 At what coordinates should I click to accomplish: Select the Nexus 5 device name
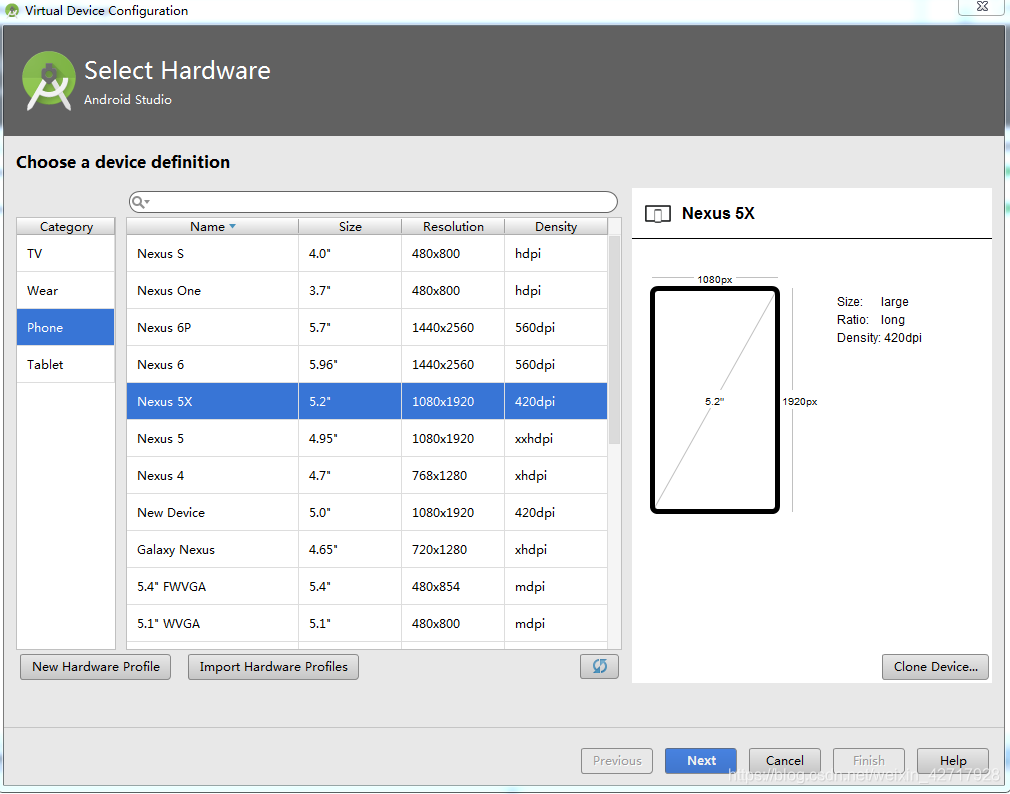[x=160, y=439]
